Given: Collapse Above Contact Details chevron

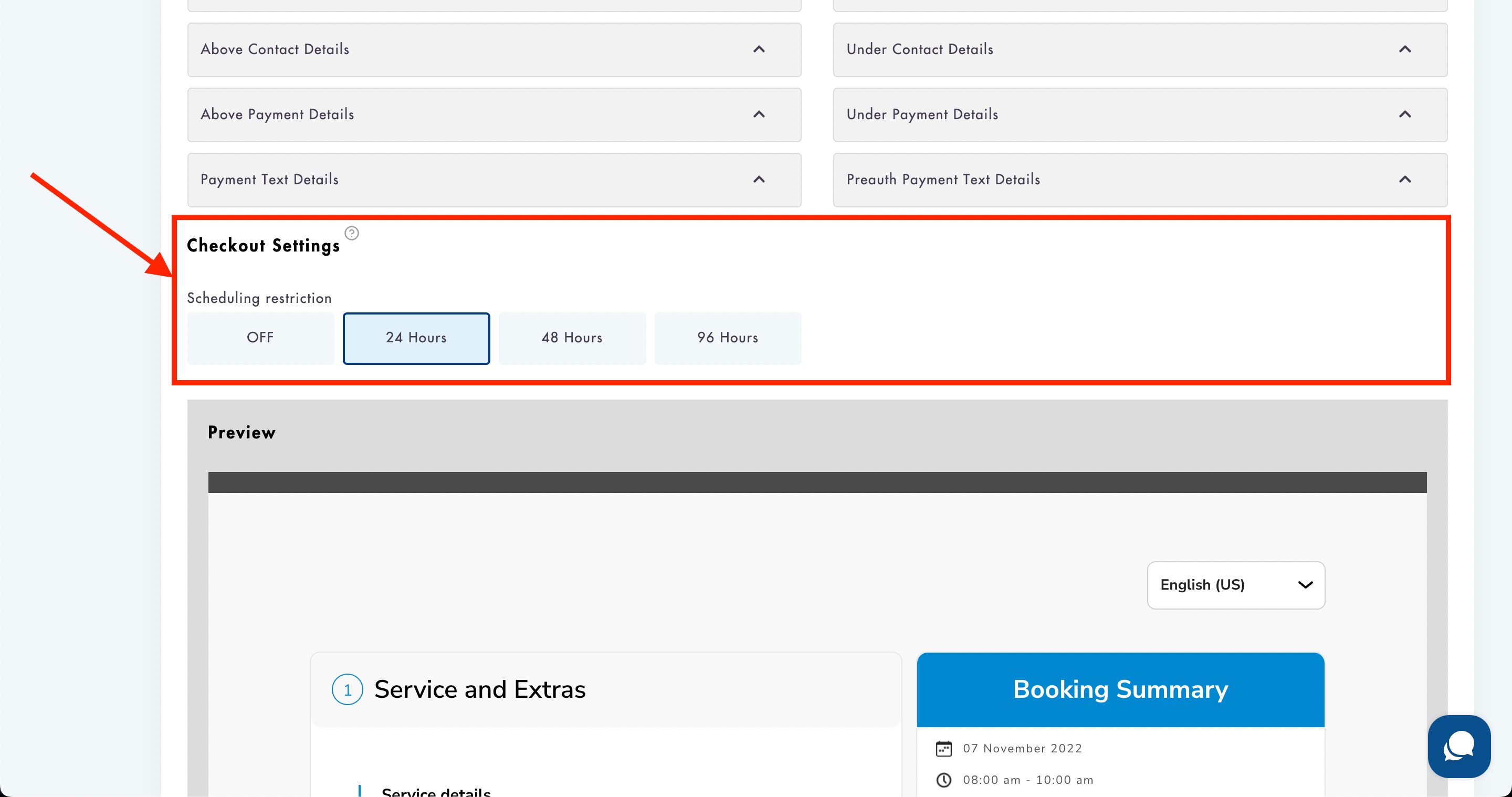Looking at the screenshot, I should click(759, 49).
